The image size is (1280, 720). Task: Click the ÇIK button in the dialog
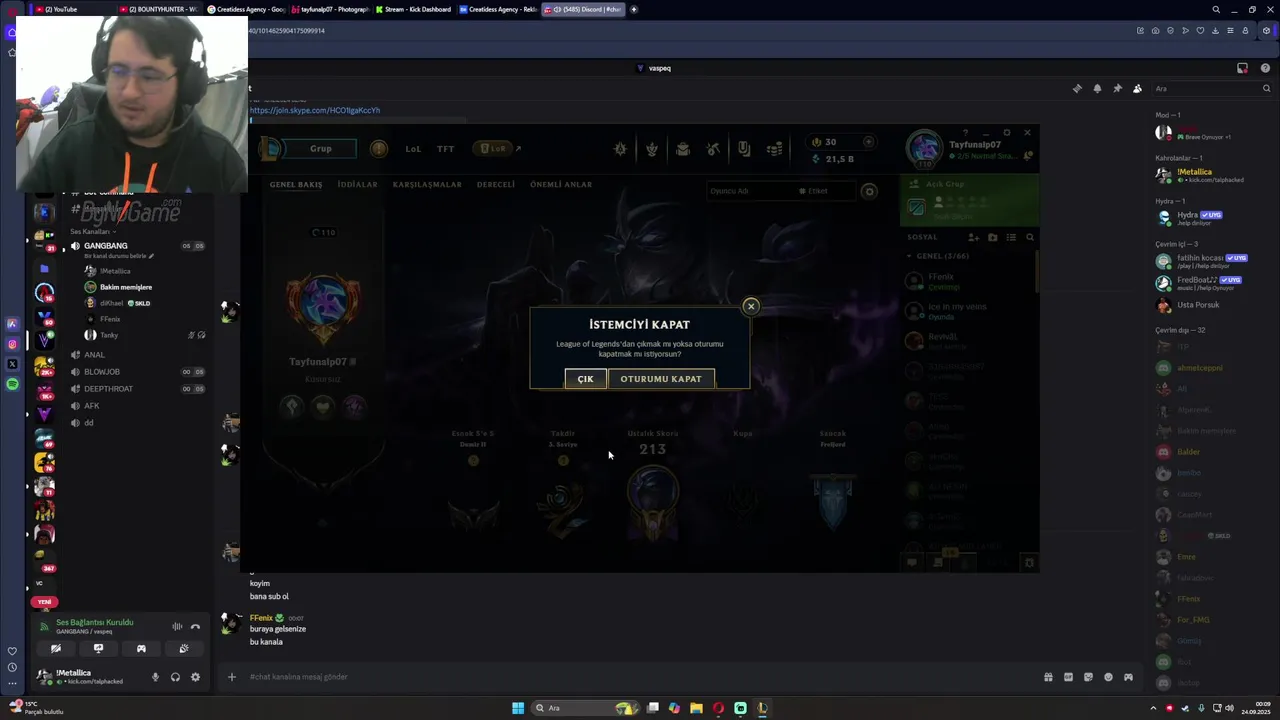pyautogui.click(x=585, y=379)
